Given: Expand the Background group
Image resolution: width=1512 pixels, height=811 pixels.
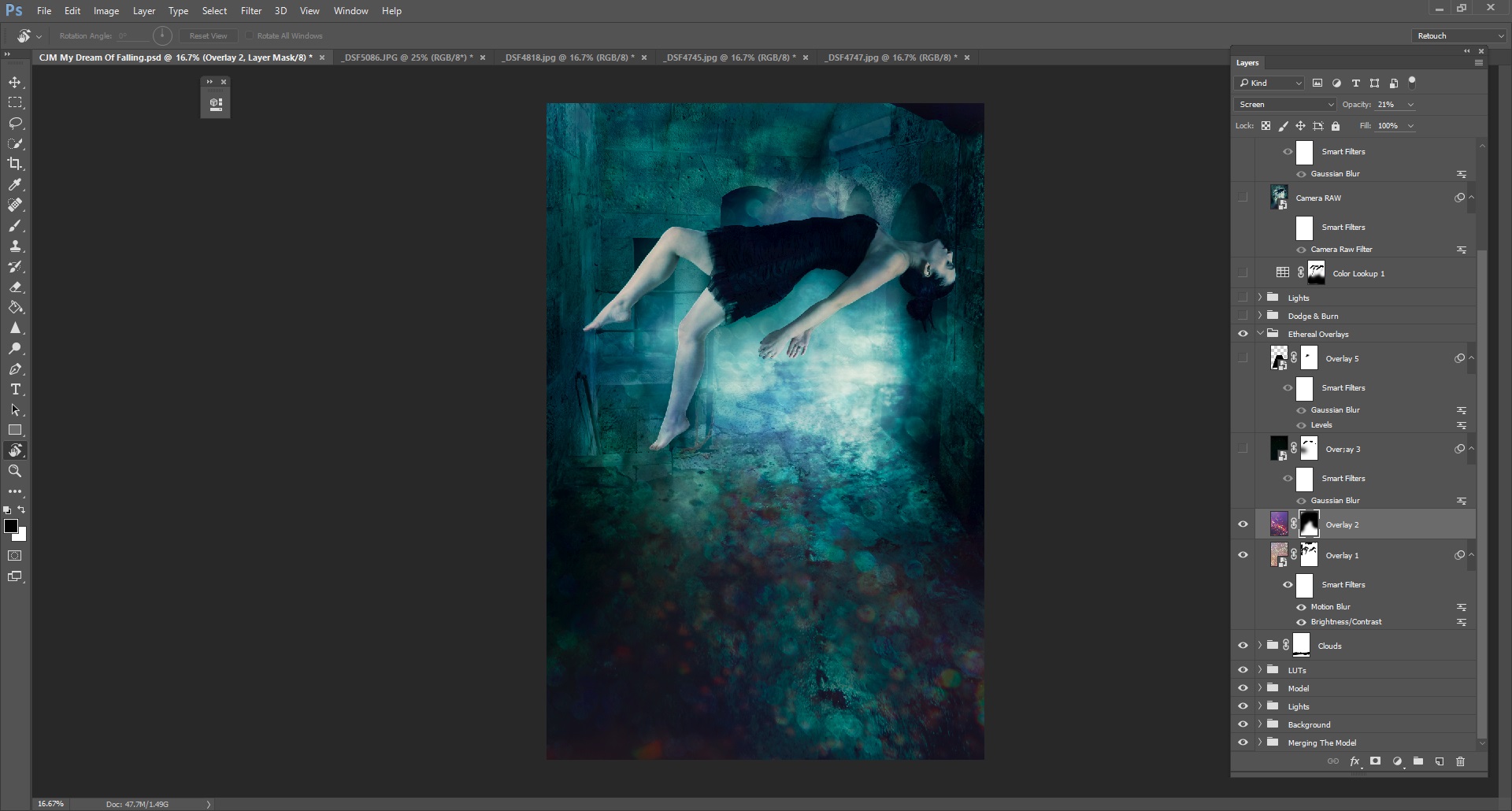Looking at the screenshot, I should 1258,724.
